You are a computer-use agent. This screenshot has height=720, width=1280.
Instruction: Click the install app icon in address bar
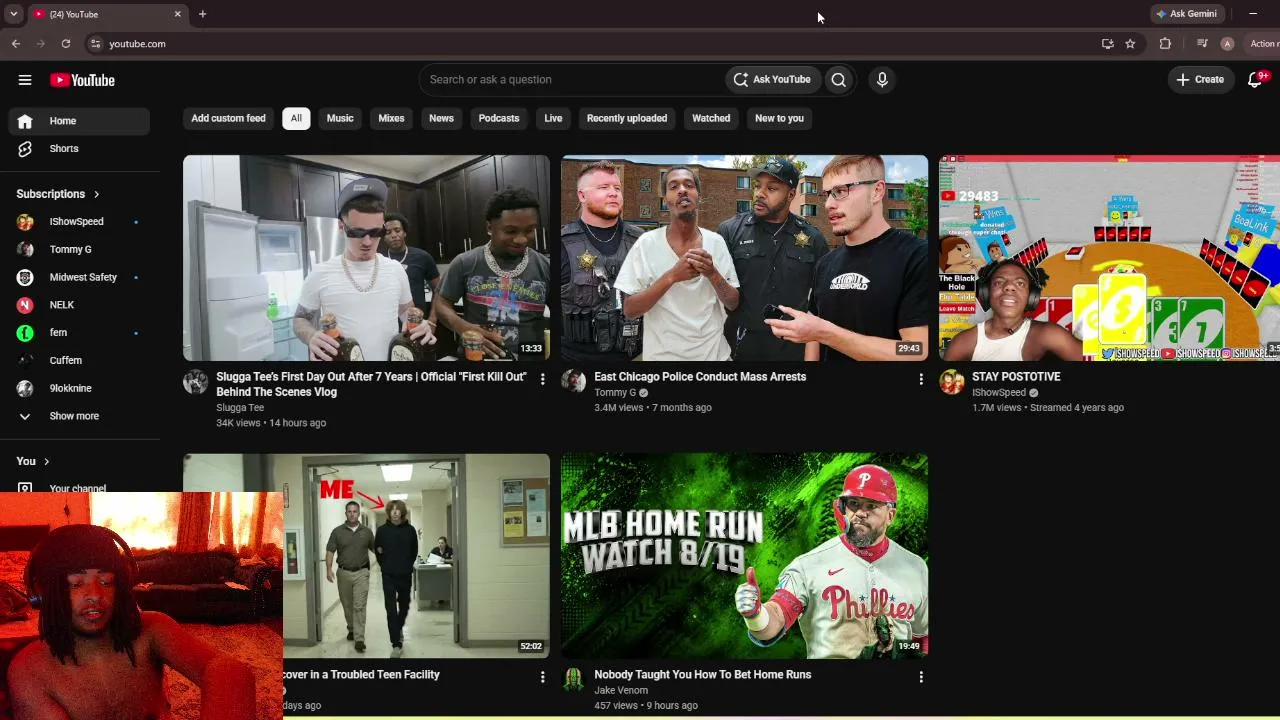1107,44
